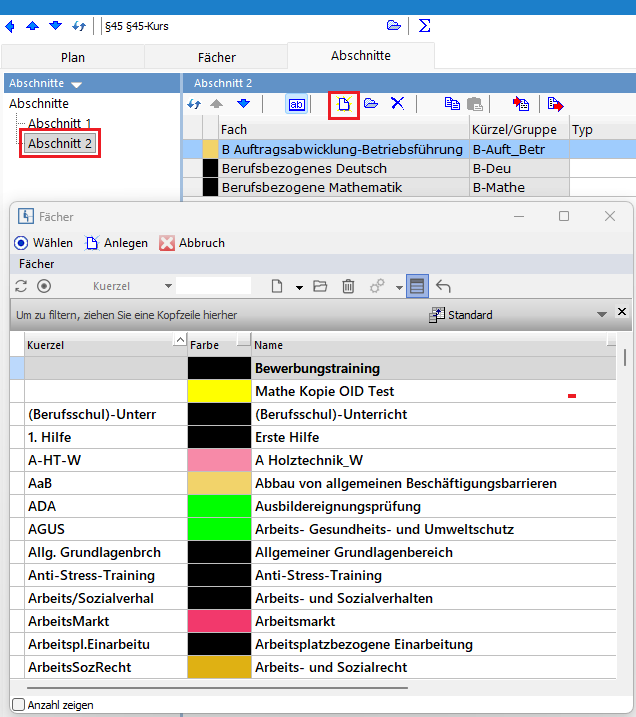This screenshot has width=636, height=717.
Task: Select Abschnitt 1 in the tree
Action: (59, 124)
